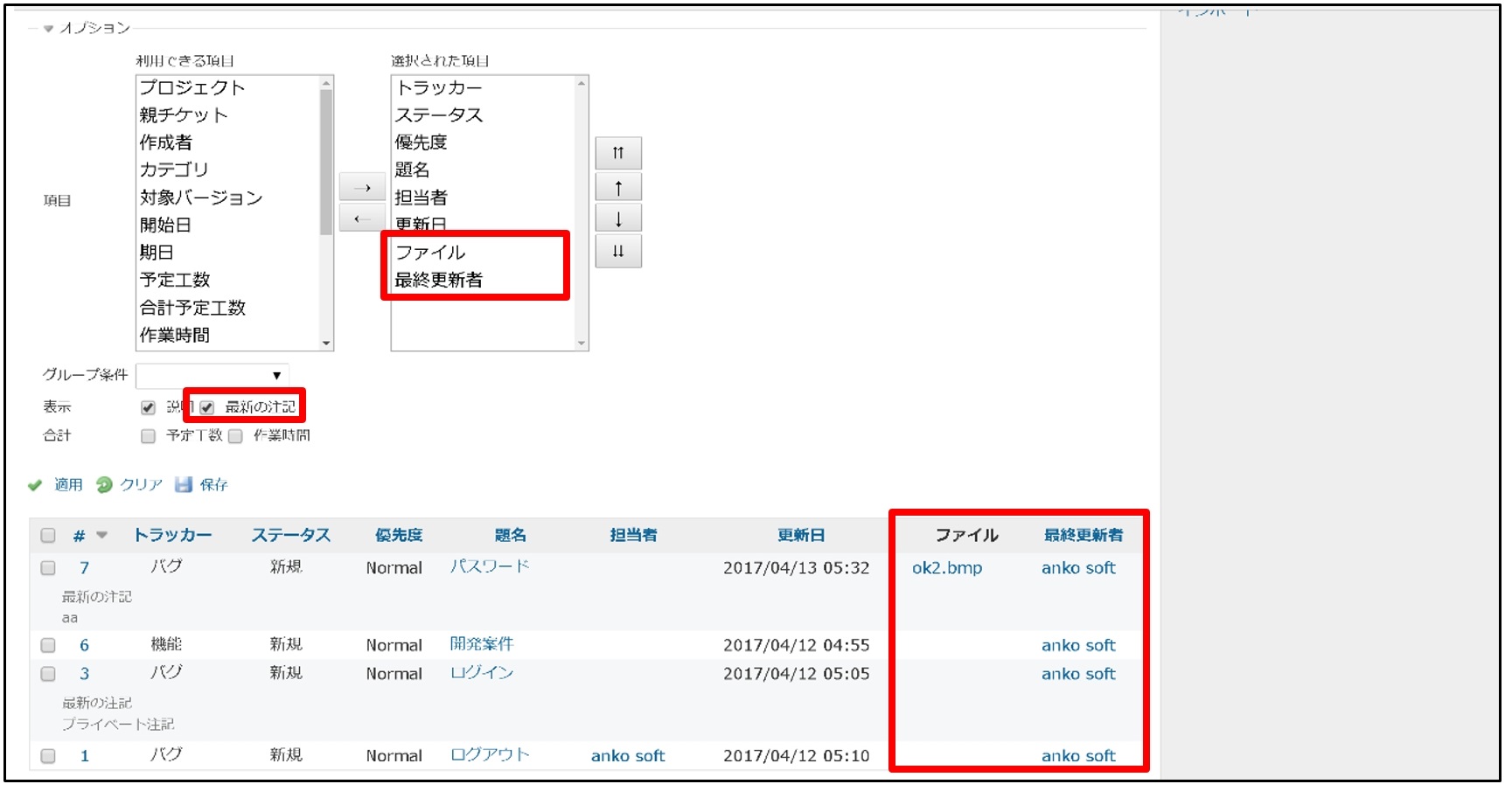This screenshot has width=1512, height=791.
Task: Enable the 作業時間 total checkbox
Action: [233, 434]
